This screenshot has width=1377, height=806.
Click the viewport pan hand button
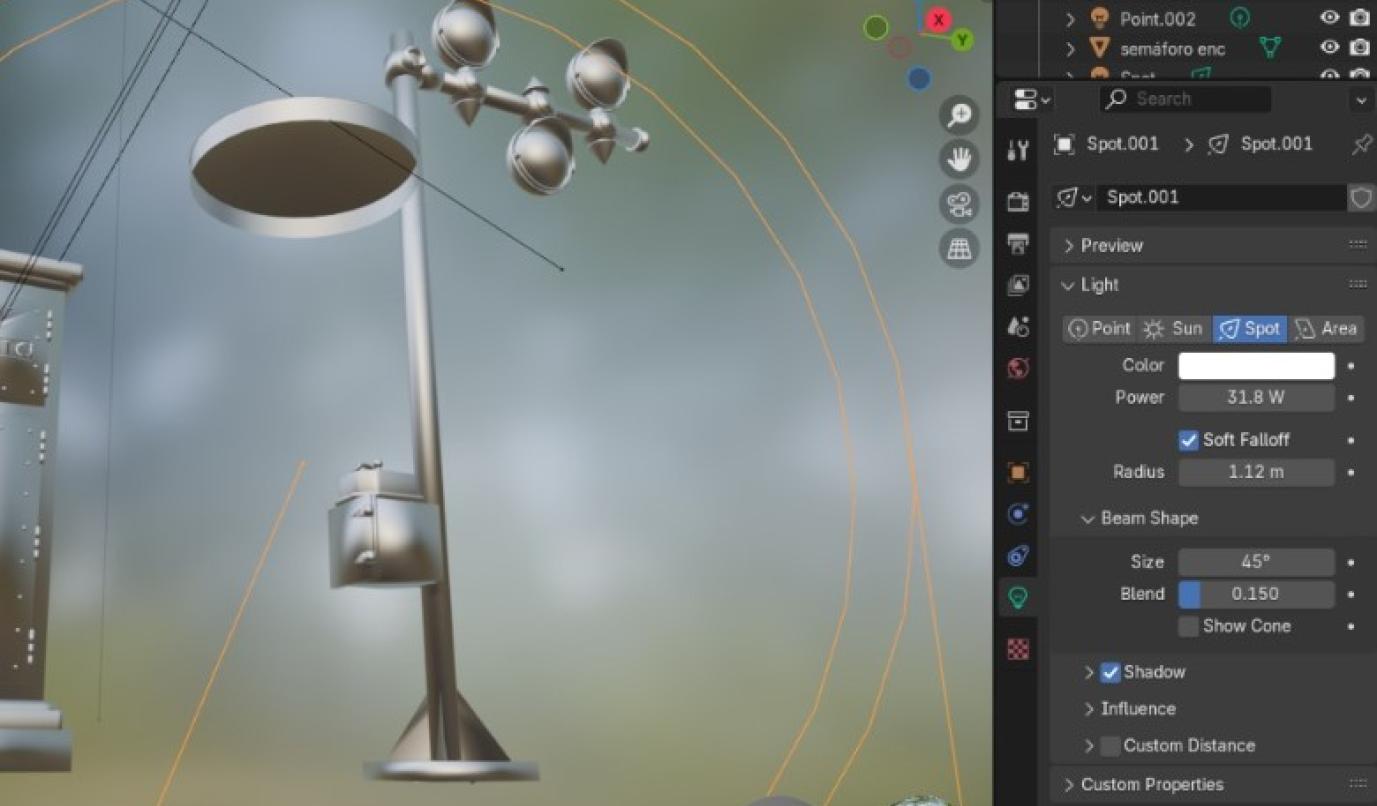coord(959,159)
